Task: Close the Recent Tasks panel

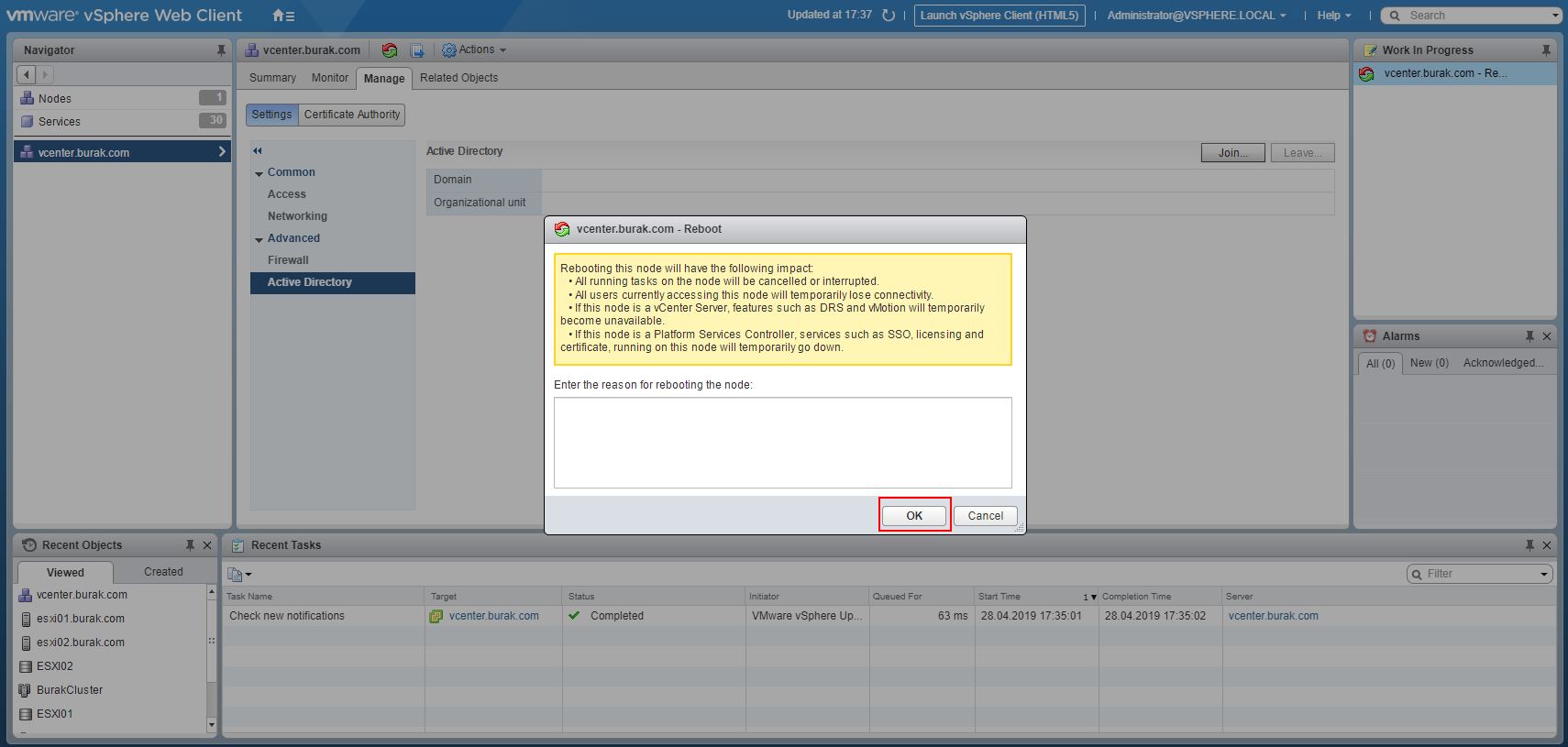Action: (x=1547, y=545)
